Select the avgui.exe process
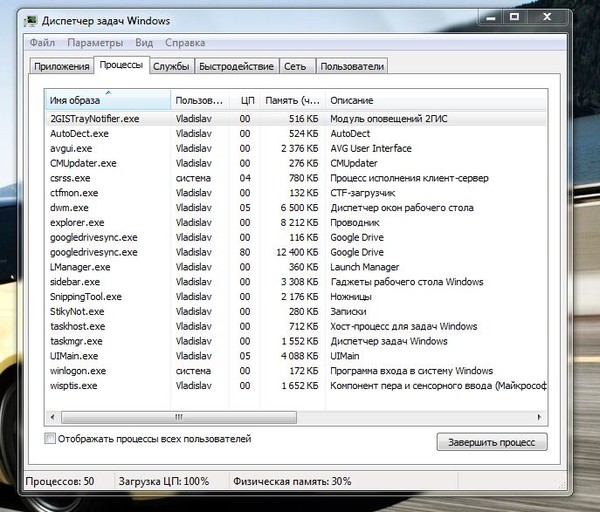 coord(296,148)
